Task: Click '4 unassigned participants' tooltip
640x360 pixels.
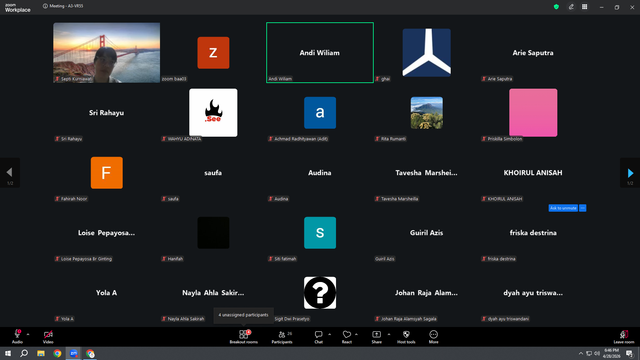Action: click(x=243, y=315)
